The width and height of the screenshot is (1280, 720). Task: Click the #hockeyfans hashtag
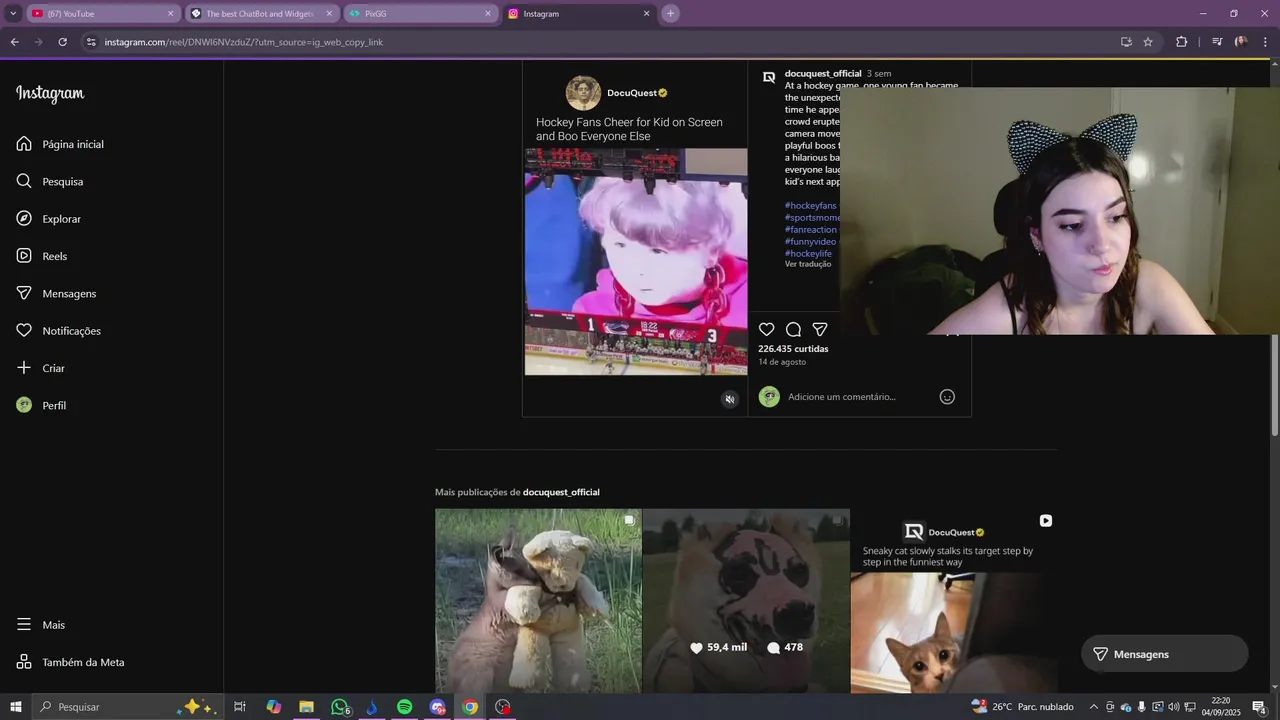811,206
